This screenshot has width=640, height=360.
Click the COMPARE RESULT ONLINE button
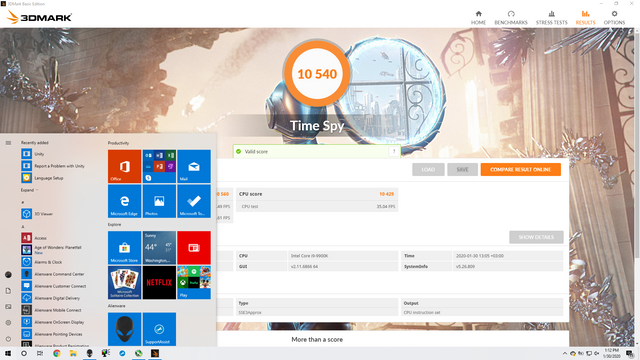pos(520,169)
